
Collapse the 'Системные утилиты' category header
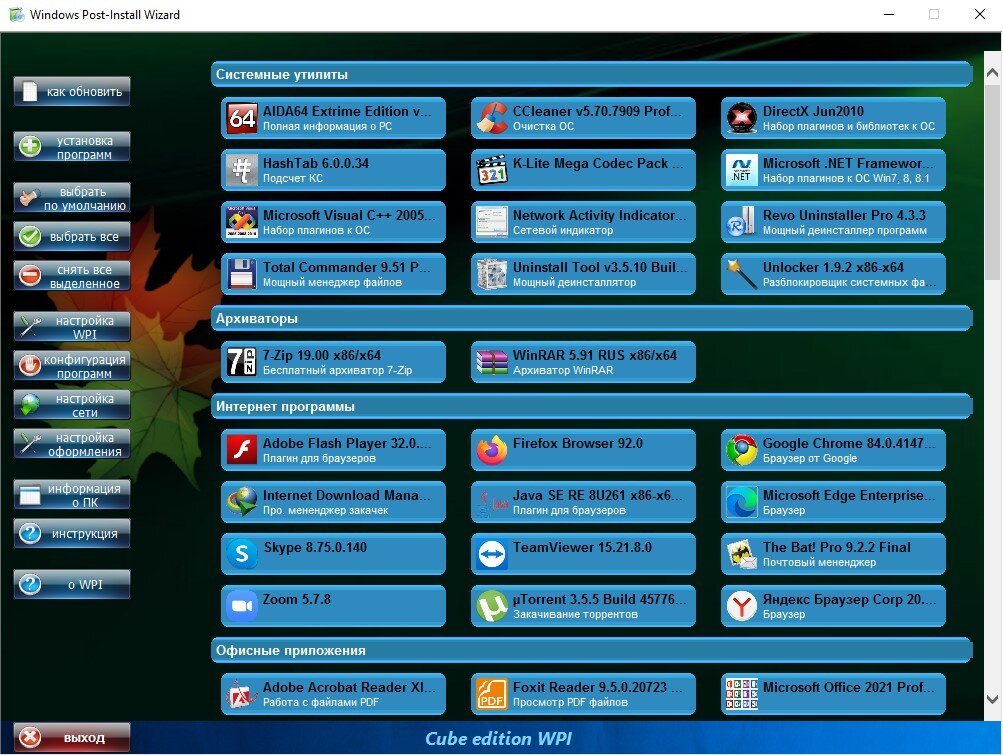(x=592, y=75)
